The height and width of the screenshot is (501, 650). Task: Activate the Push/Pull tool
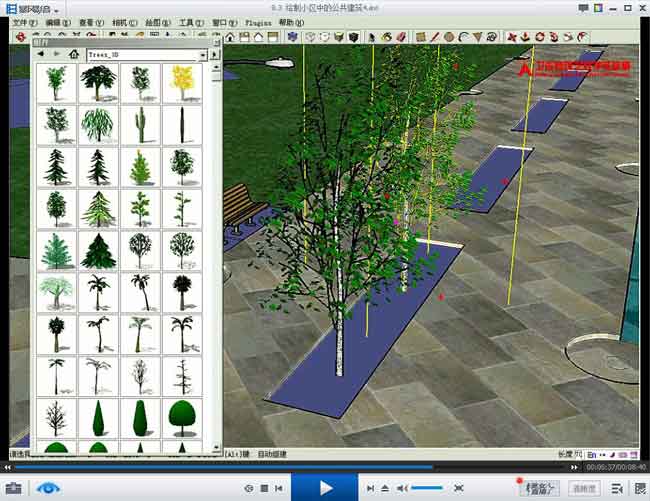526,37
